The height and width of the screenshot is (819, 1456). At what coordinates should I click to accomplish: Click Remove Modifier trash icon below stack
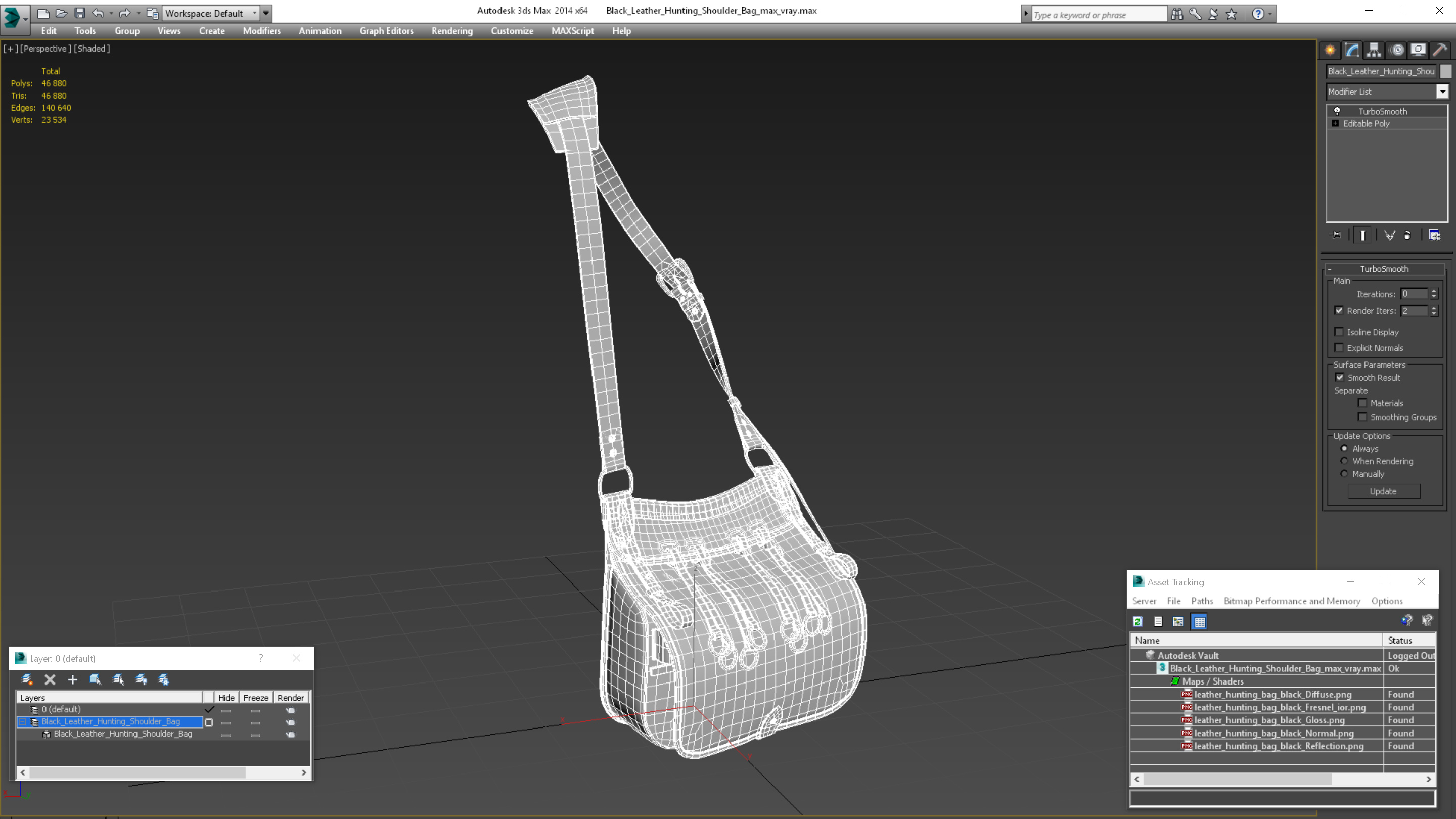[x=1407, y=235]
